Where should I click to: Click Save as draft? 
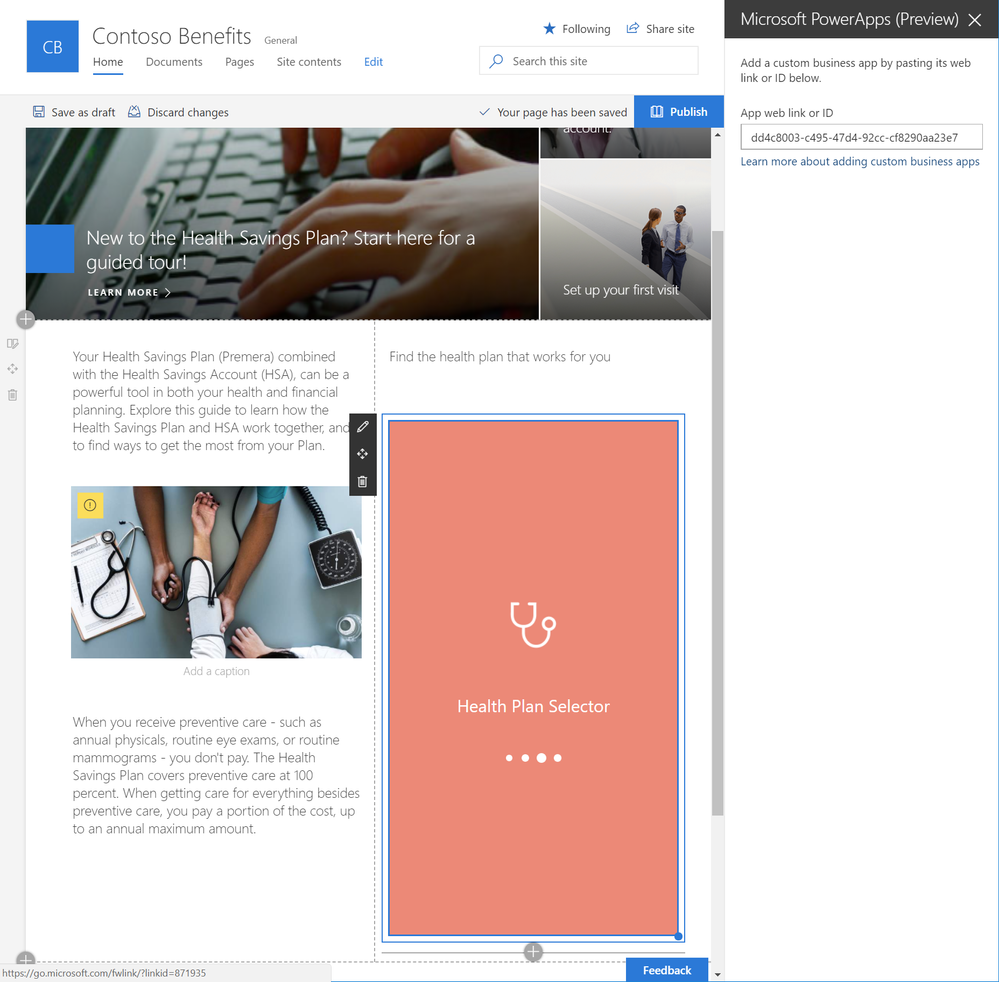(x=74, y=112)
